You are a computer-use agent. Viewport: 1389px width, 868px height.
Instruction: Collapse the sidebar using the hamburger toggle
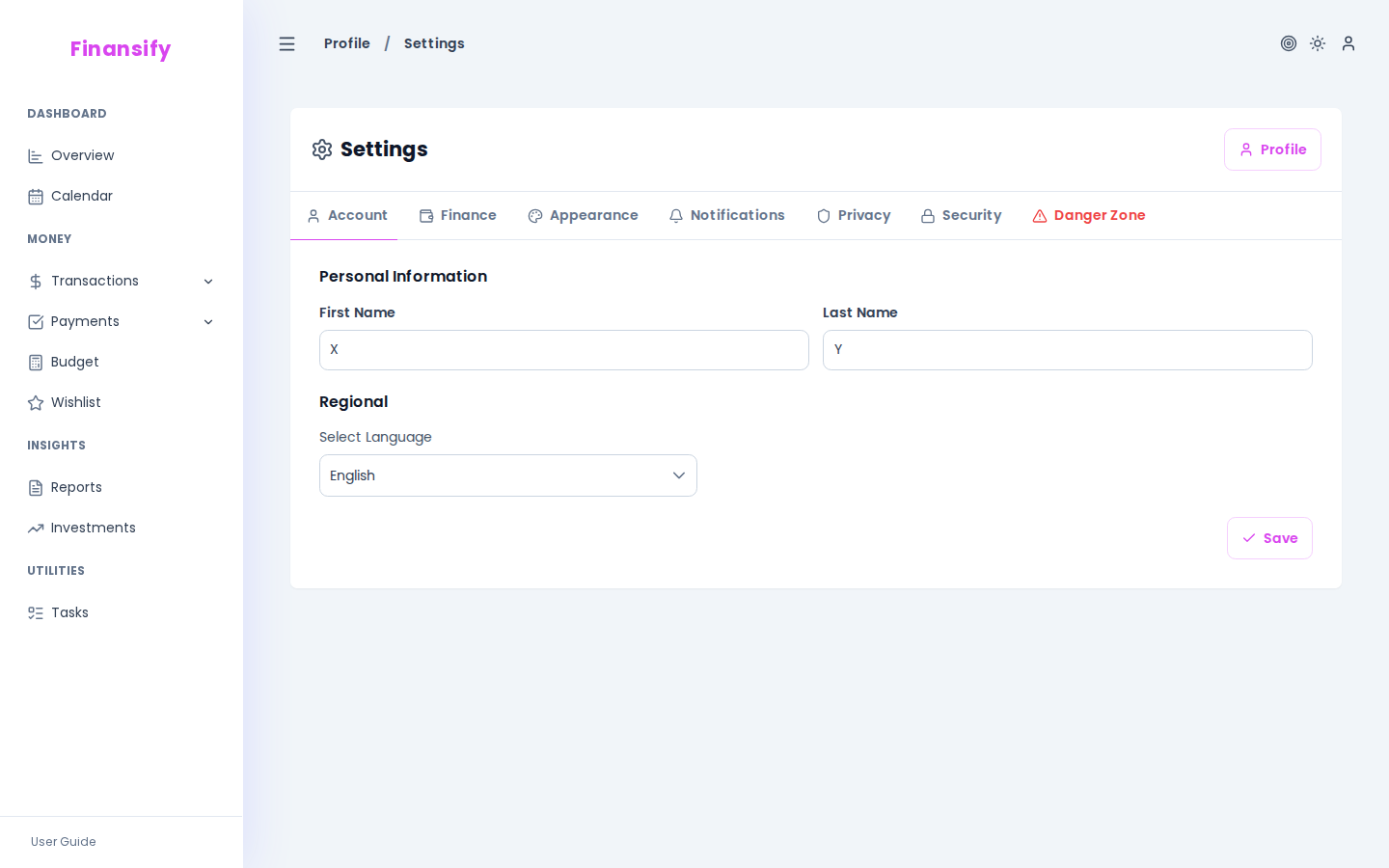286,43
